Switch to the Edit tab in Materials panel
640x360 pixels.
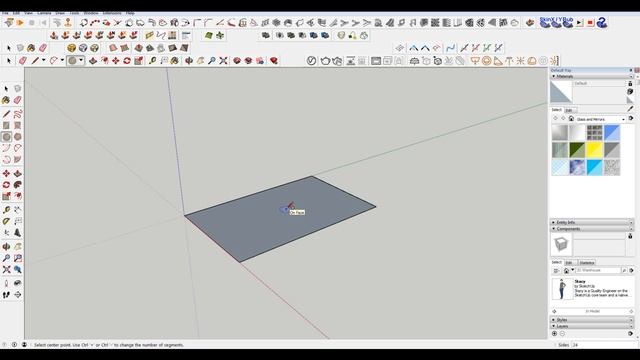click(x=569, y=110)
